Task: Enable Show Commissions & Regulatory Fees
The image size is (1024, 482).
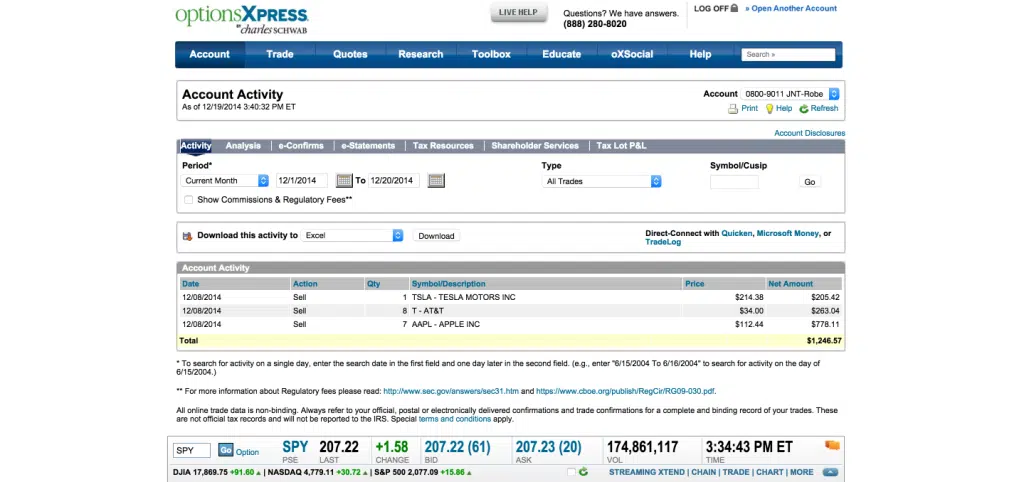Action: click(188, 200)
